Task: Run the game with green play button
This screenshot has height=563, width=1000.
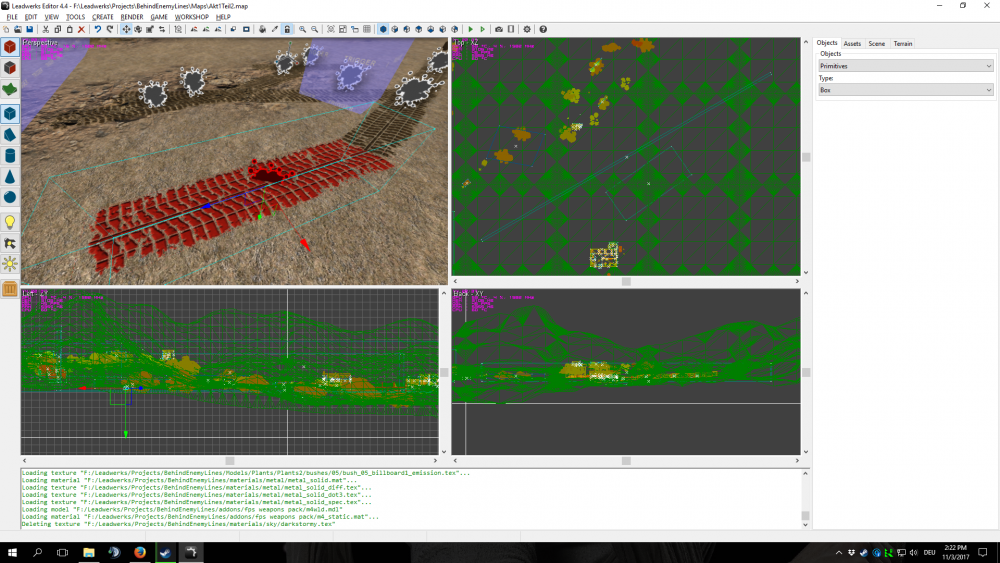Action: [470, 29]
